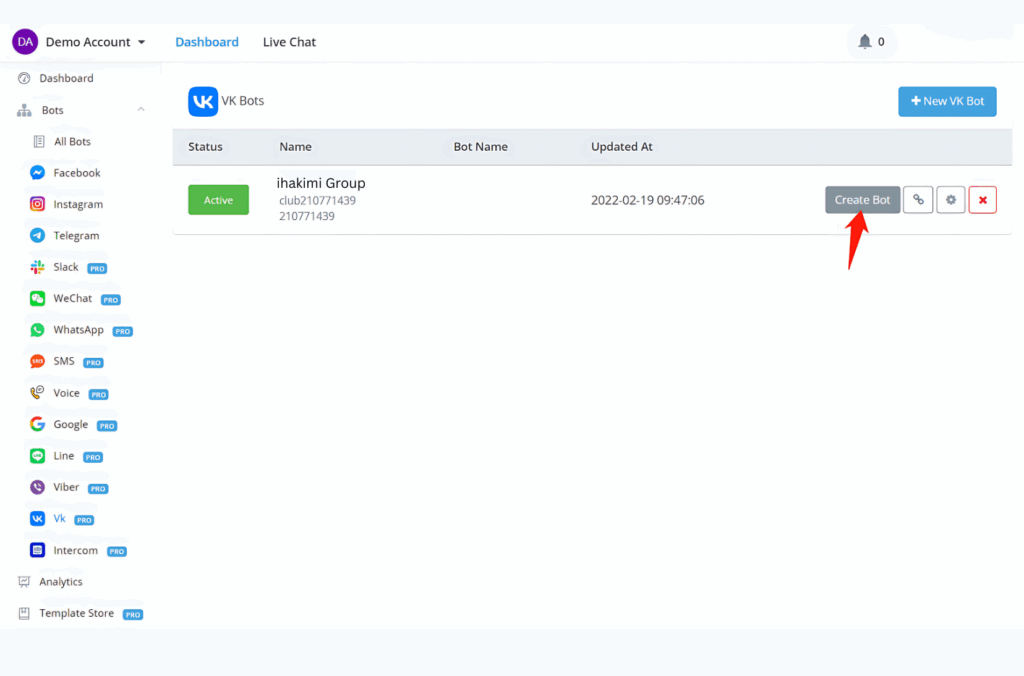This screenshot has height=676, width=1024.
Task: Switch to the Live Chat tab
Action: (x=289, y=42)
